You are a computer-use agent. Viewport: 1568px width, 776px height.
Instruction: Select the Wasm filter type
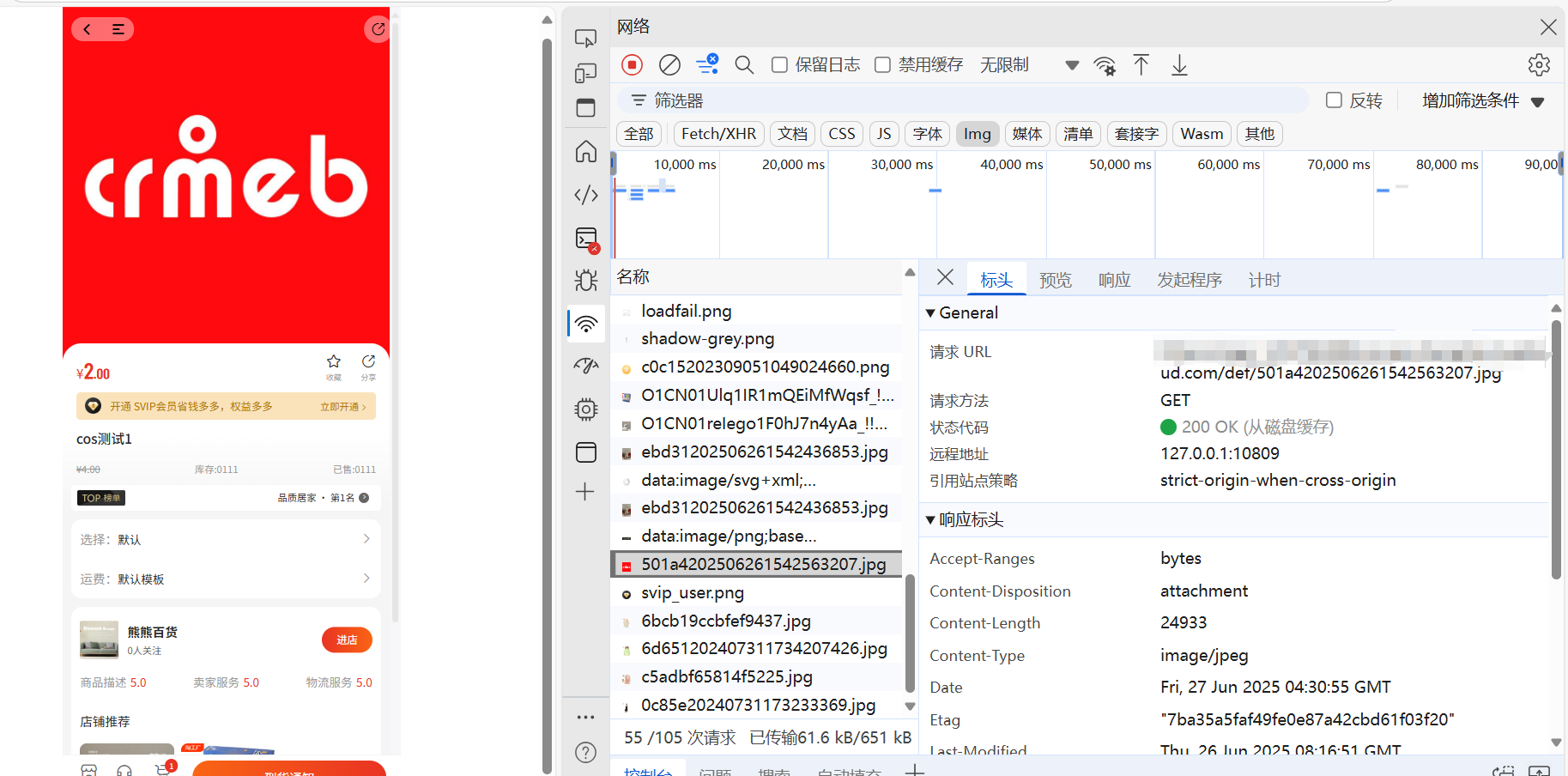(x=1202, y=134)
